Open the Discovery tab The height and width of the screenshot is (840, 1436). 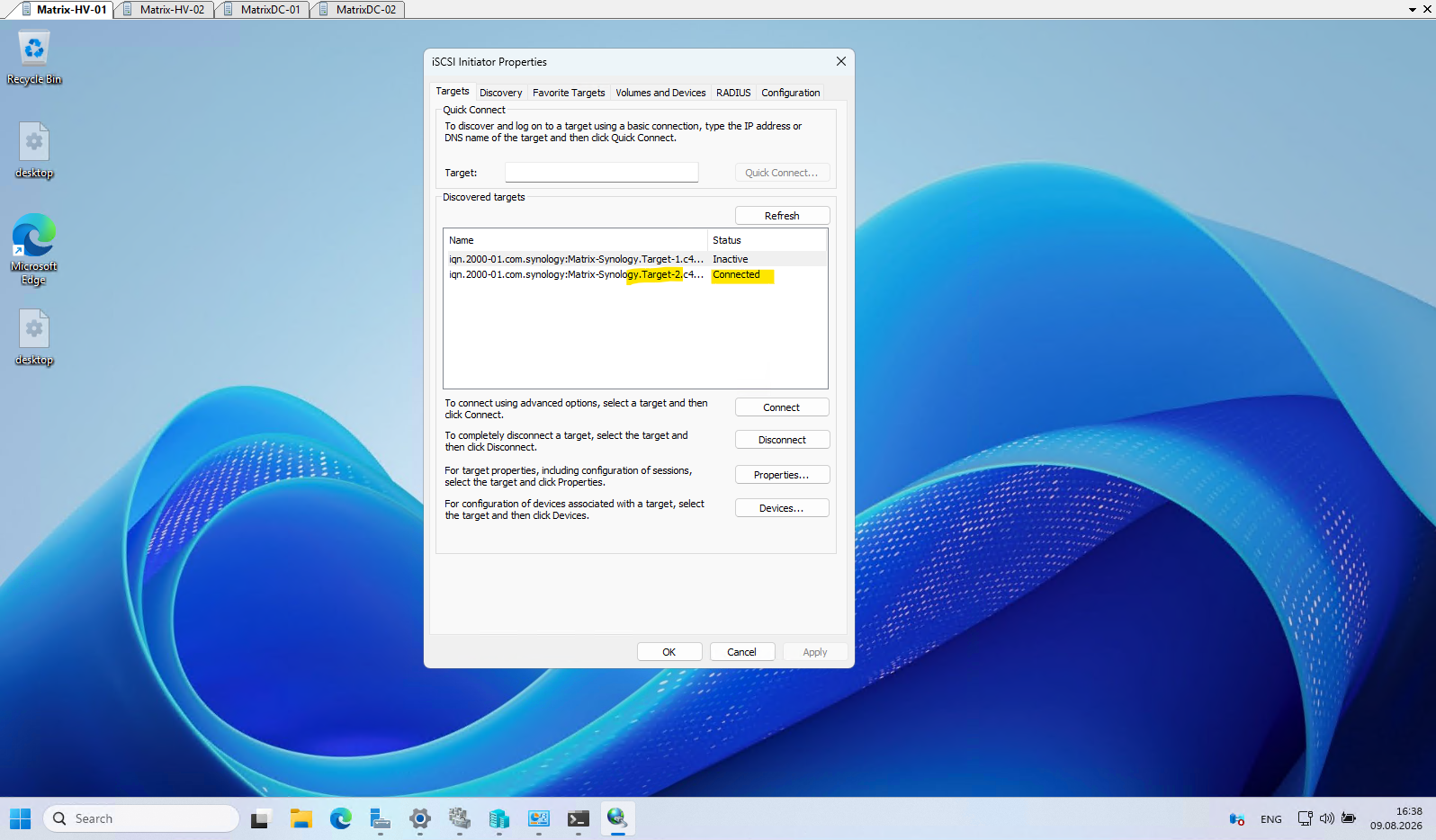(500, 93)
